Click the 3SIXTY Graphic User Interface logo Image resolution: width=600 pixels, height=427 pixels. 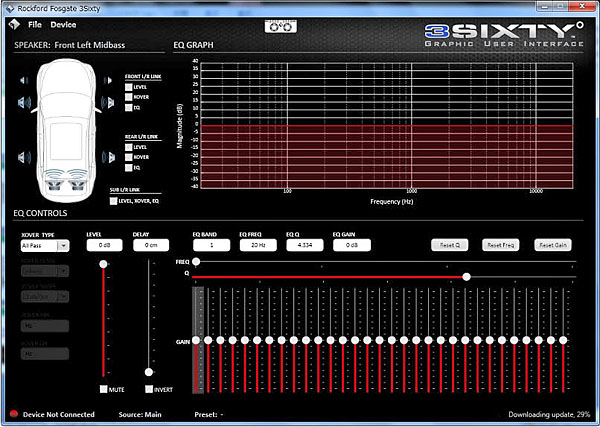pyautogui.click(x=504, y=35)
